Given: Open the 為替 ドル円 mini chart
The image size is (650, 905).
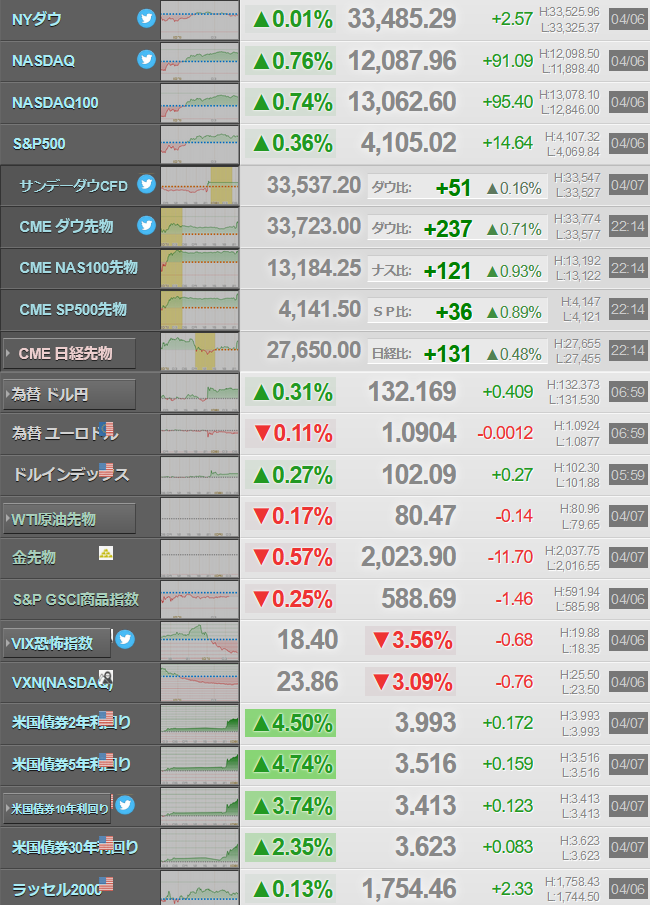Looking at the screenshot, I should (x=200, y=393).
